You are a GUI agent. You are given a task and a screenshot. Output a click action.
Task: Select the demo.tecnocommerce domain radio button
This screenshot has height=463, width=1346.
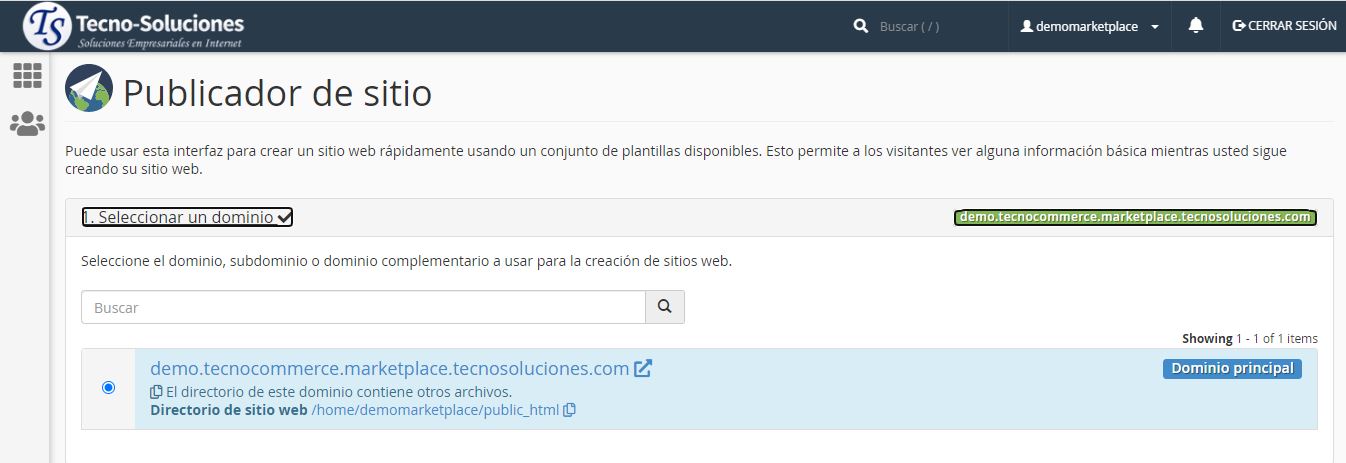[x=108, y=388]
